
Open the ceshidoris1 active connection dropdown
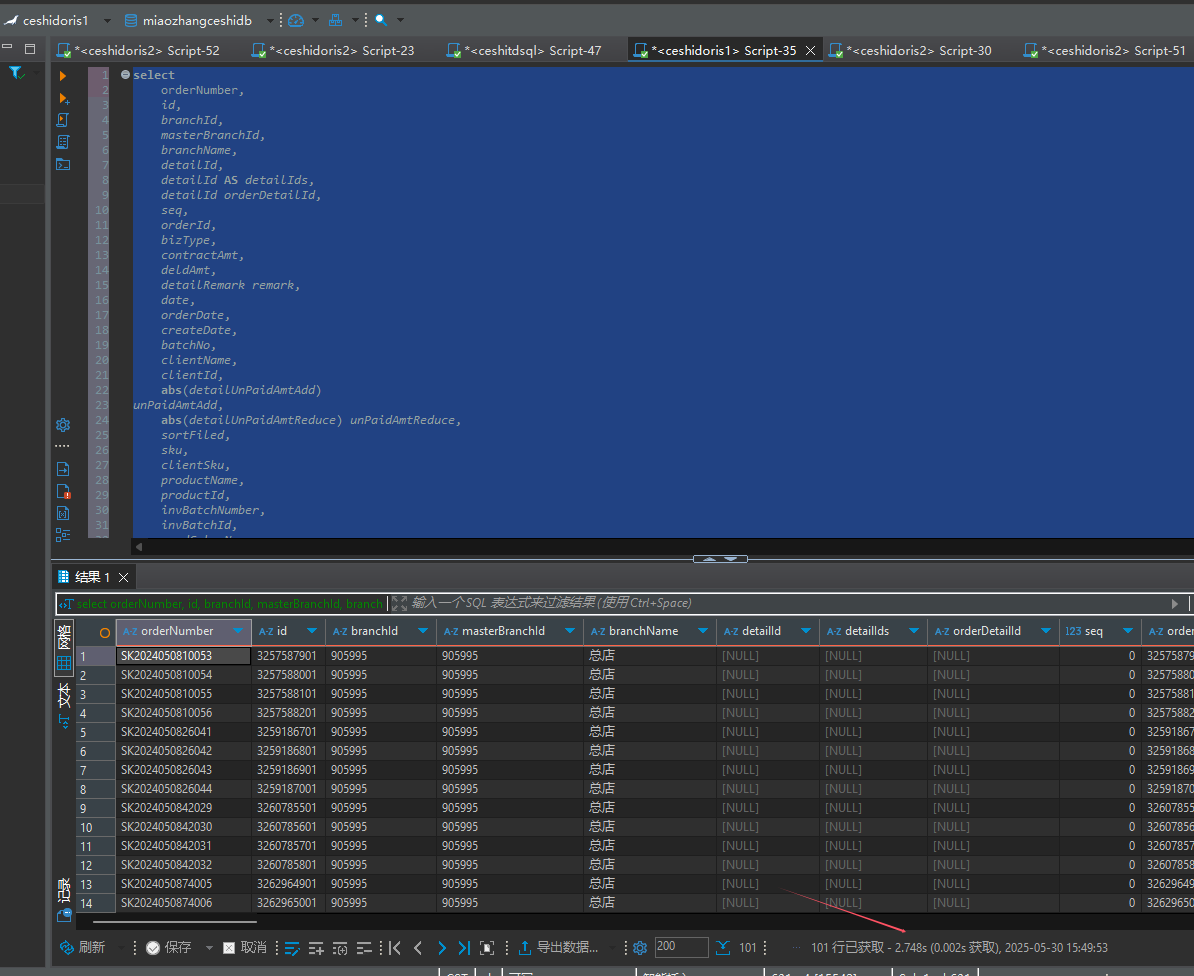point(107,21)
